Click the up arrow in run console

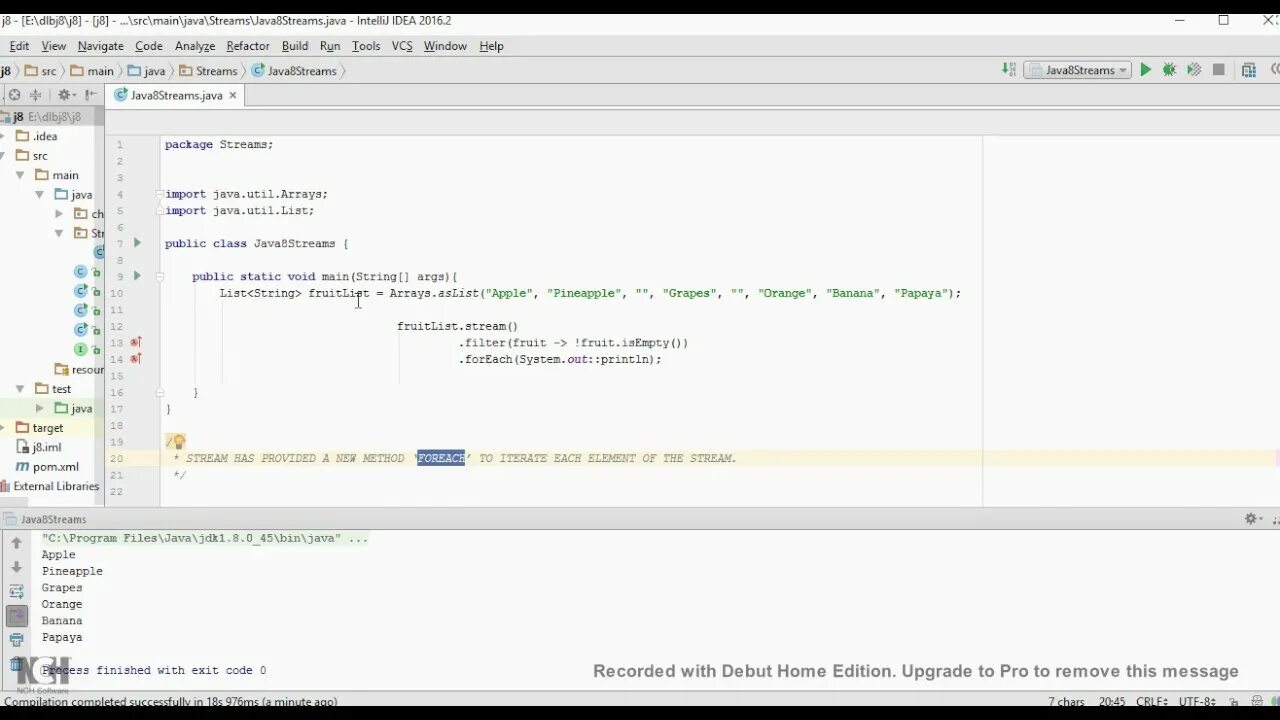16,543
